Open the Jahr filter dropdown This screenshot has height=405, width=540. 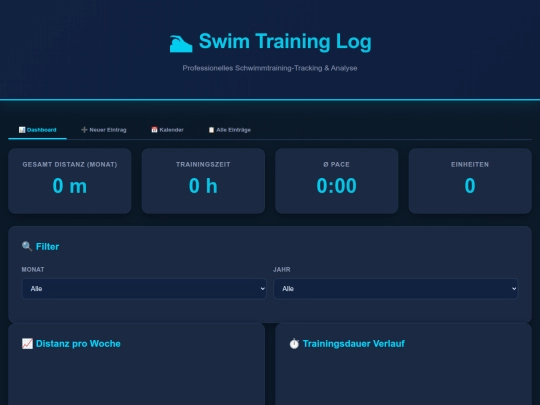pos(396,289)
